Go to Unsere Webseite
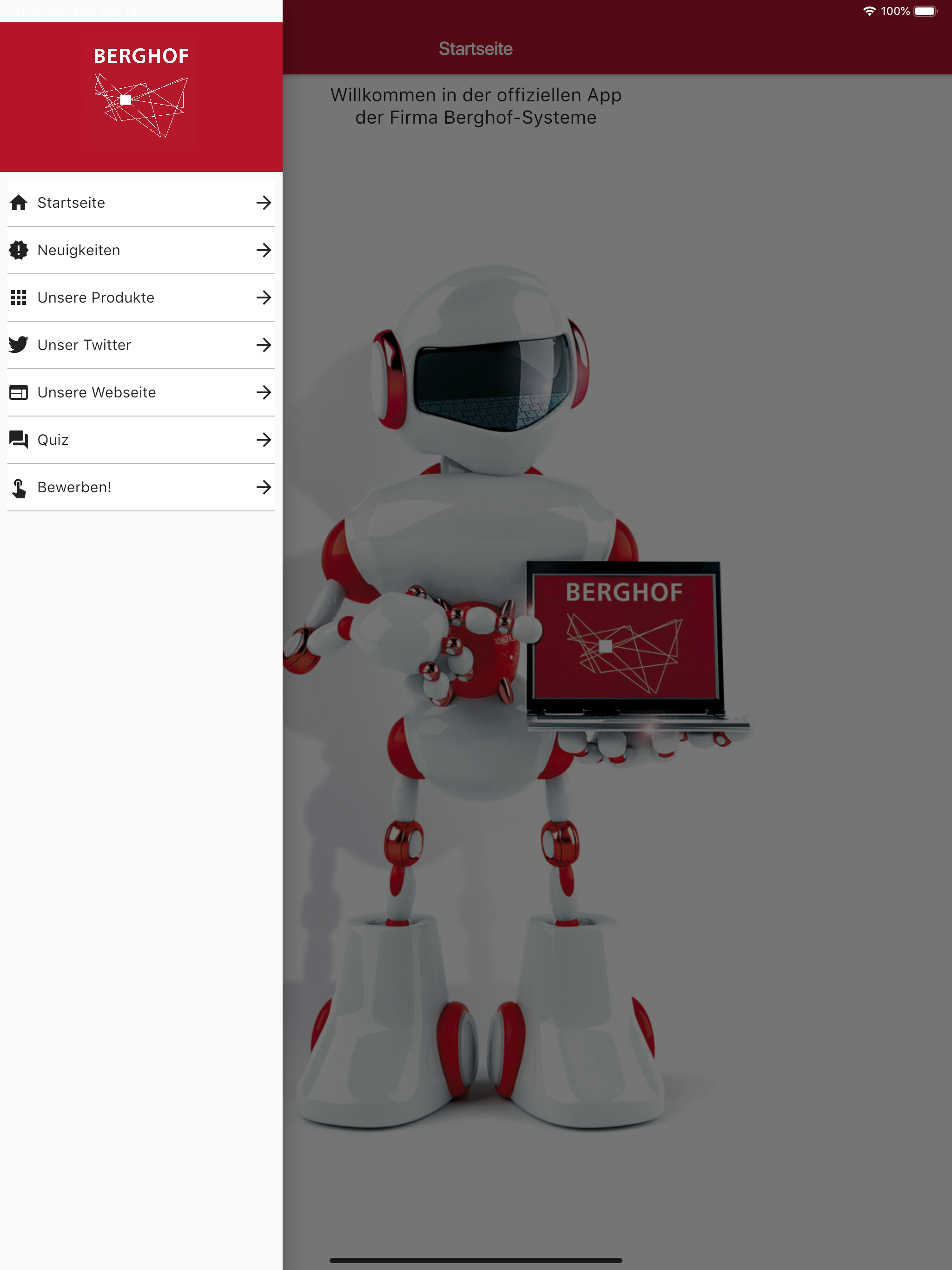This screenshot has height=1270, width=952. click(x=141, y=392)
